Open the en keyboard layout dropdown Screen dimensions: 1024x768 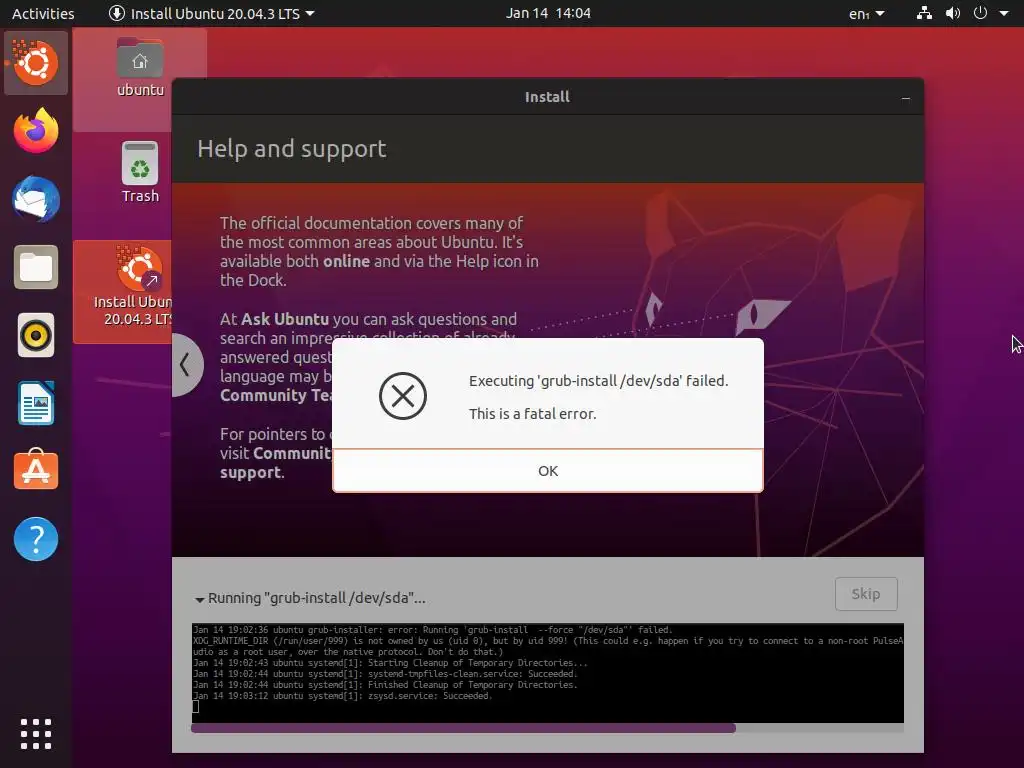866,13
